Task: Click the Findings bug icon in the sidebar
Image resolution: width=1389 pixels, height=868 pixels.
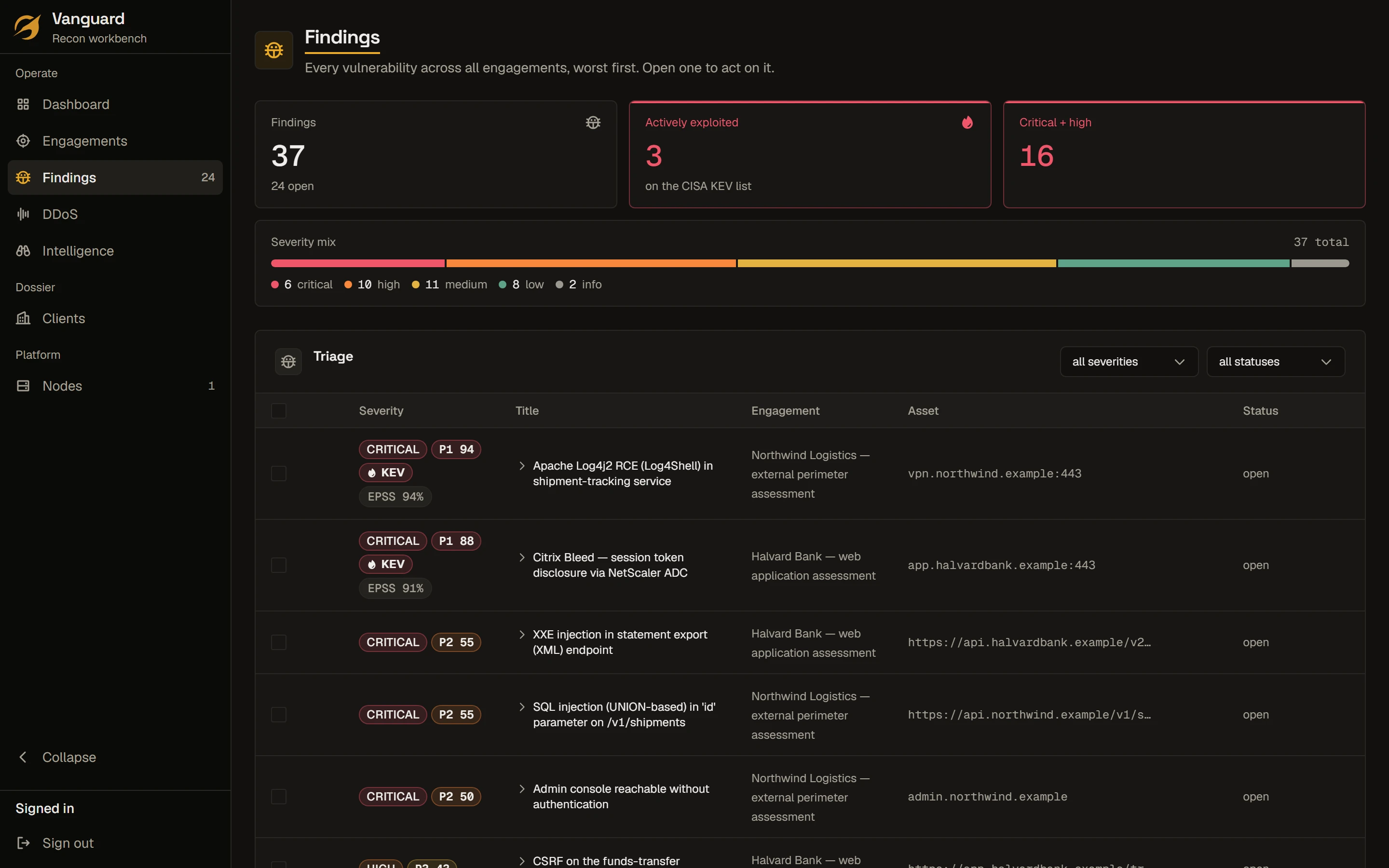Action: pos(23,177)
